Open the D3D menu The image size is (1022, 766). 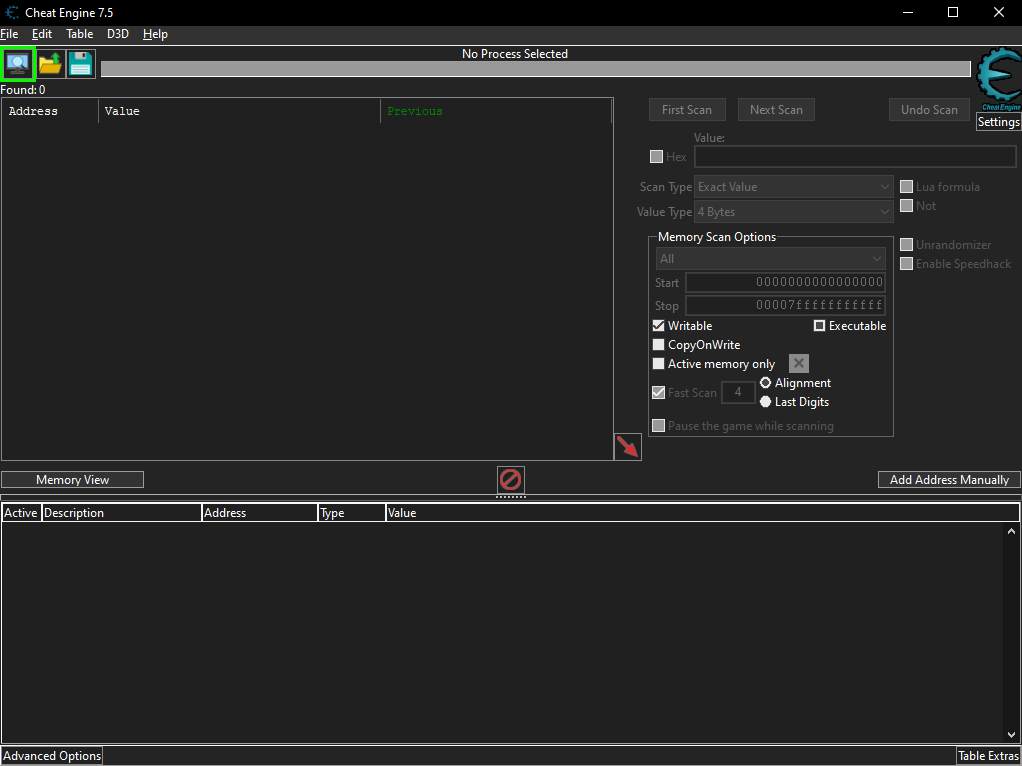pyautogui.click(x=118, y=34)
